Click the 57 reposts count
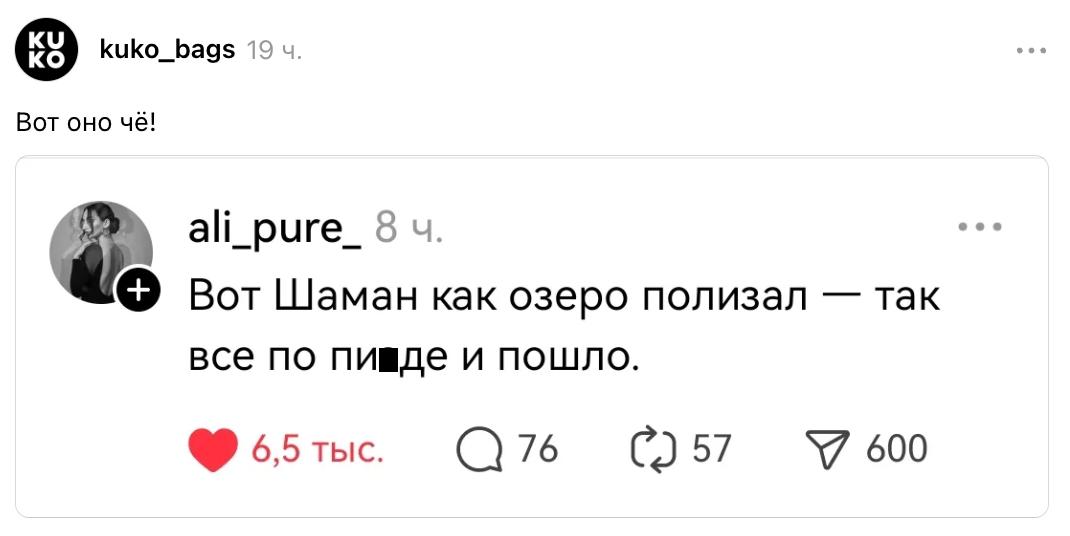Screen dimensions: 1070x536 pyautogui.click(x=712, y=449)
